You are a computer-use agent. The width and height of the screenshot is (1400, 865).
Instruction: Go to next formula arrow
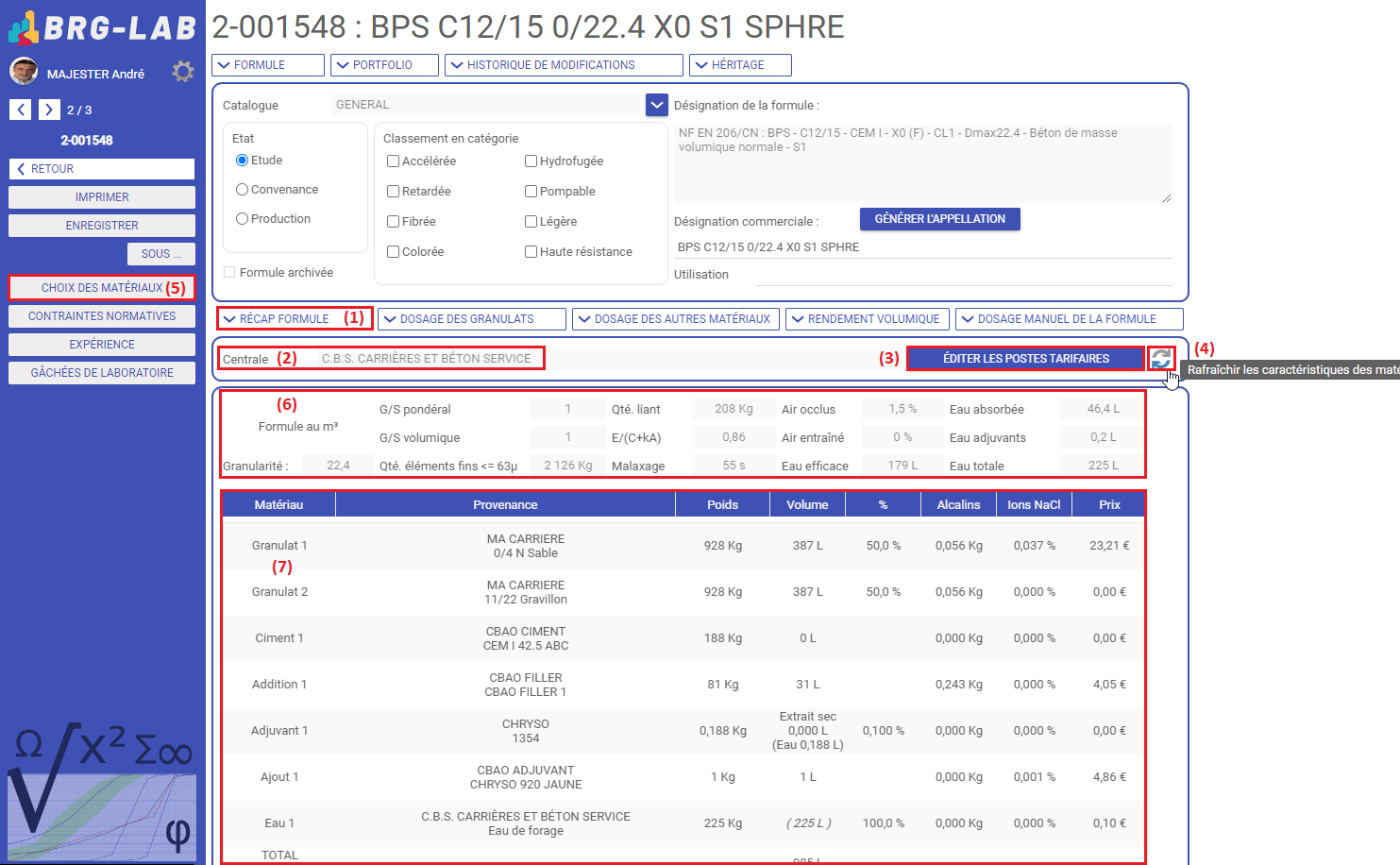coord(49,110)
